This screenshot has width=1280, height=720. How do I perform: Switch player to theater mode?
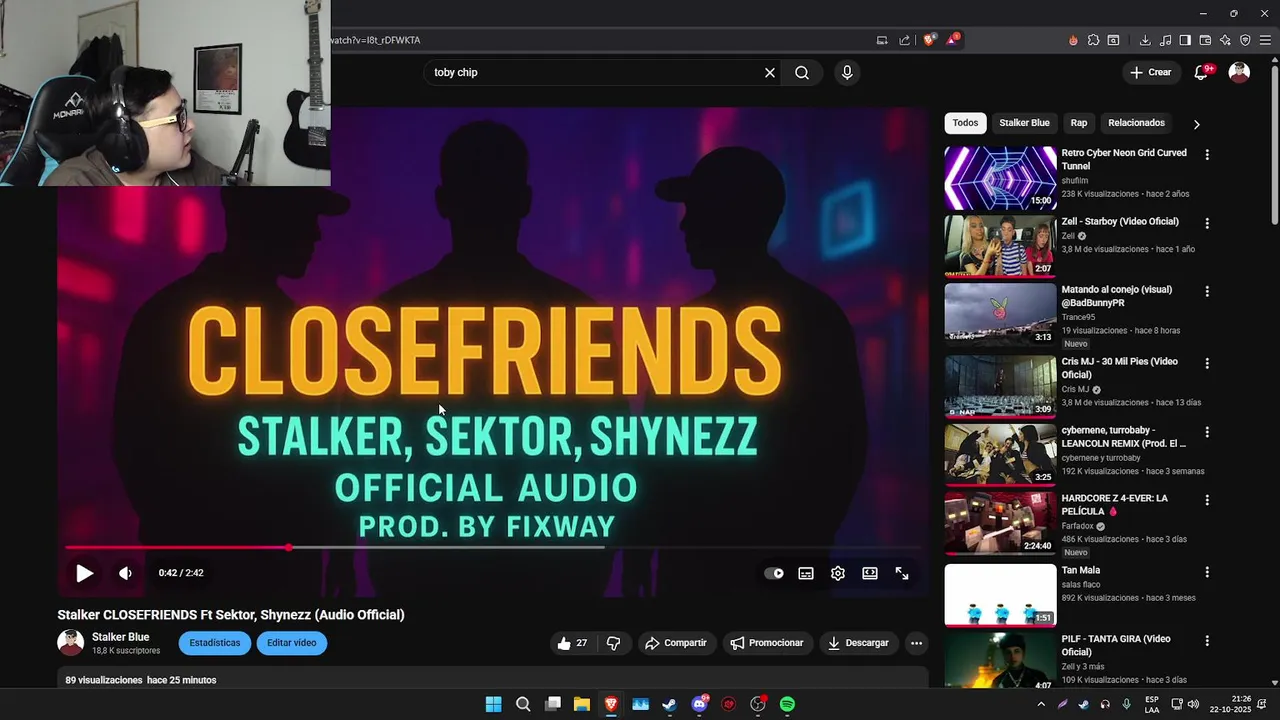tap(870, 573)
